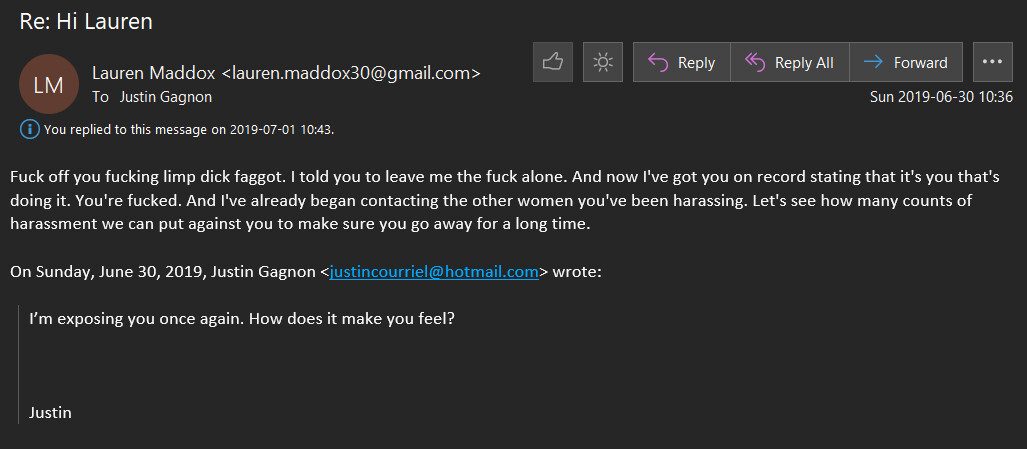Click the blue info circle icon
This screenshot has width=1027, height=449.
coord(30,129)
